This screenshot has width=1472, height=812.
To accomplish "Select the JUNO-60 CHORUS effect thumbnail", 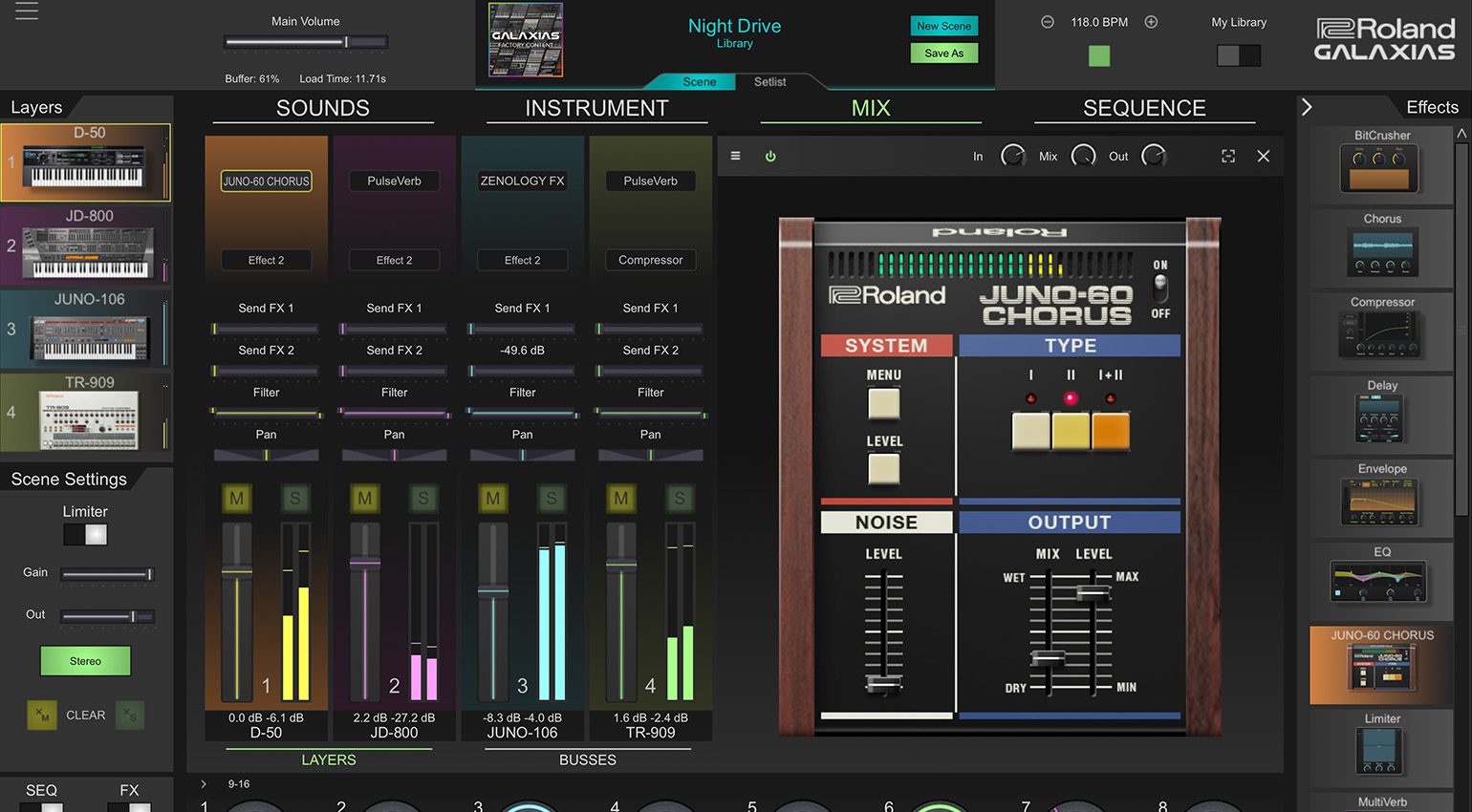I will click(1381, 665).
